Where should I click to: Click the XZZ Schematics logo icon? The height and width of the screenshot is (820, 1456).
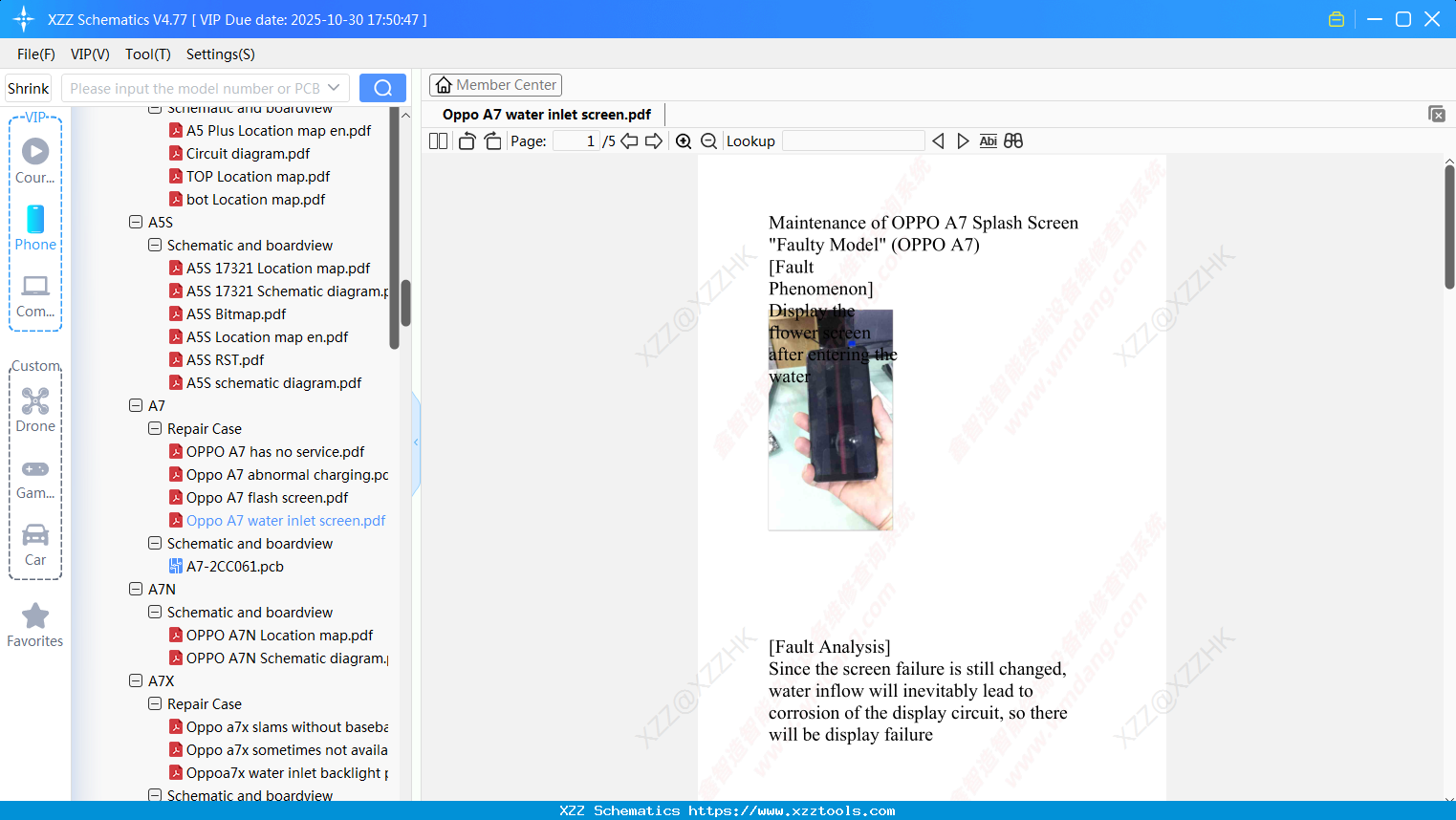pos(24,19)
